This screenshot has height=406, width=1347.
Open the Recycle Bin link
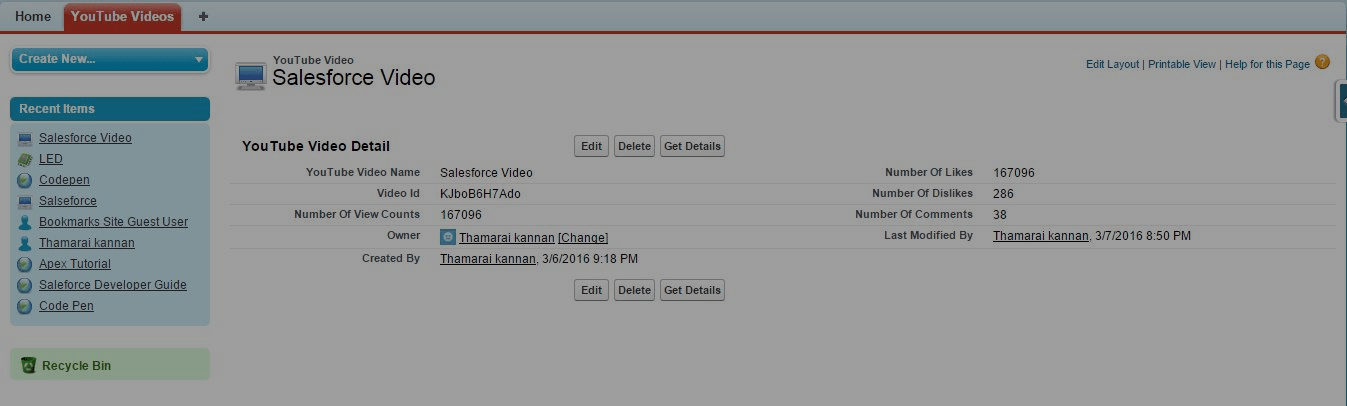tap(76, 366)
